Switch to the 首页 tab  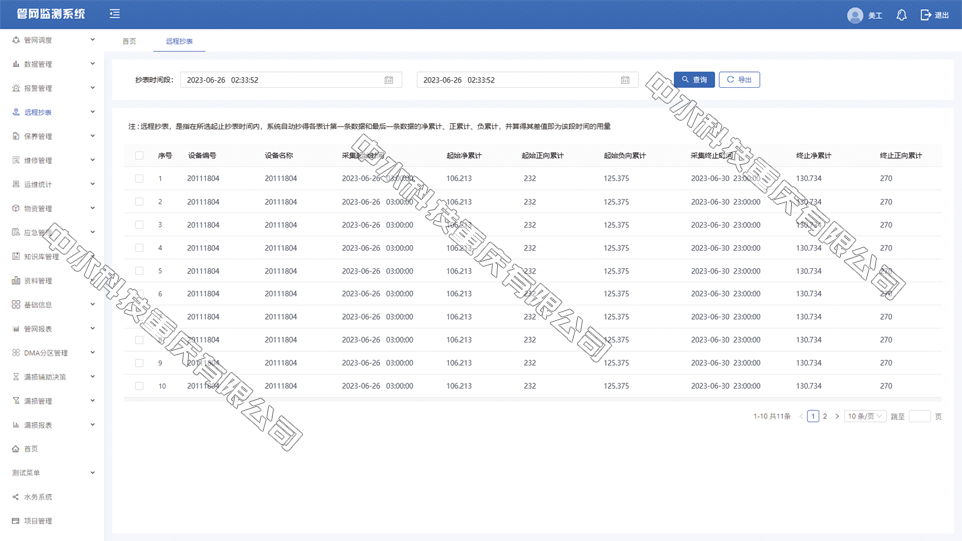[129, 41]
